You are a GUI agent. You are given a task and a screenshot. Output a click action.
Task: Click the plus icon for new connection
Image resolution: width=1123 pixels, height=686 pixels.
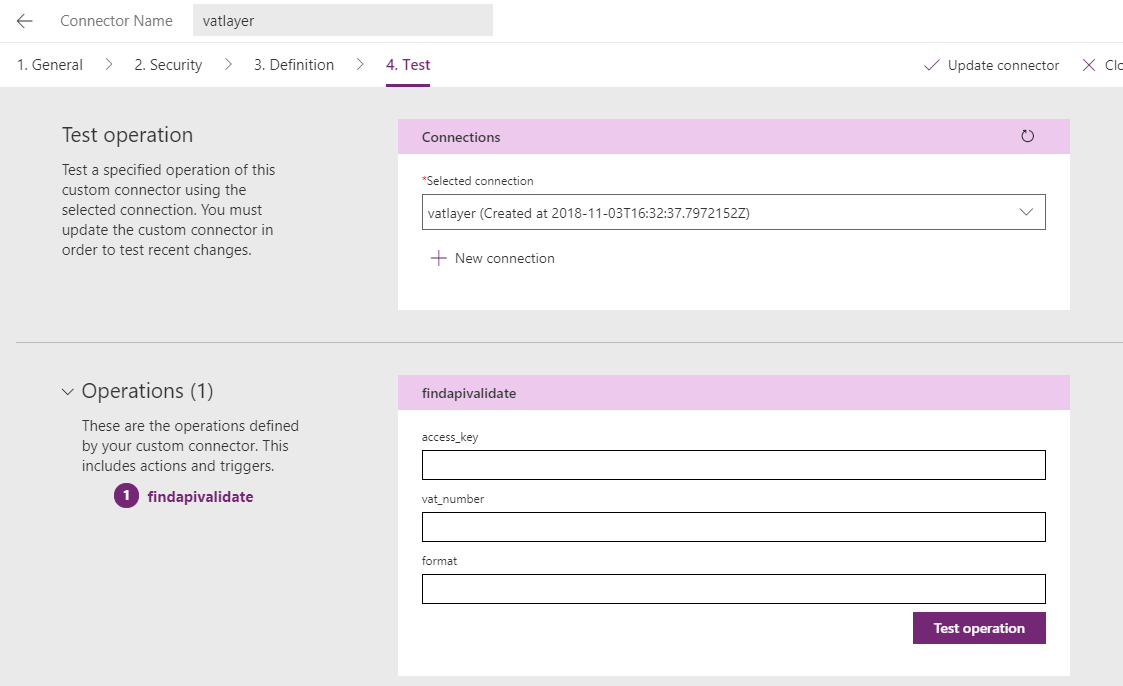pyautogui.click(x=438, y=258)
